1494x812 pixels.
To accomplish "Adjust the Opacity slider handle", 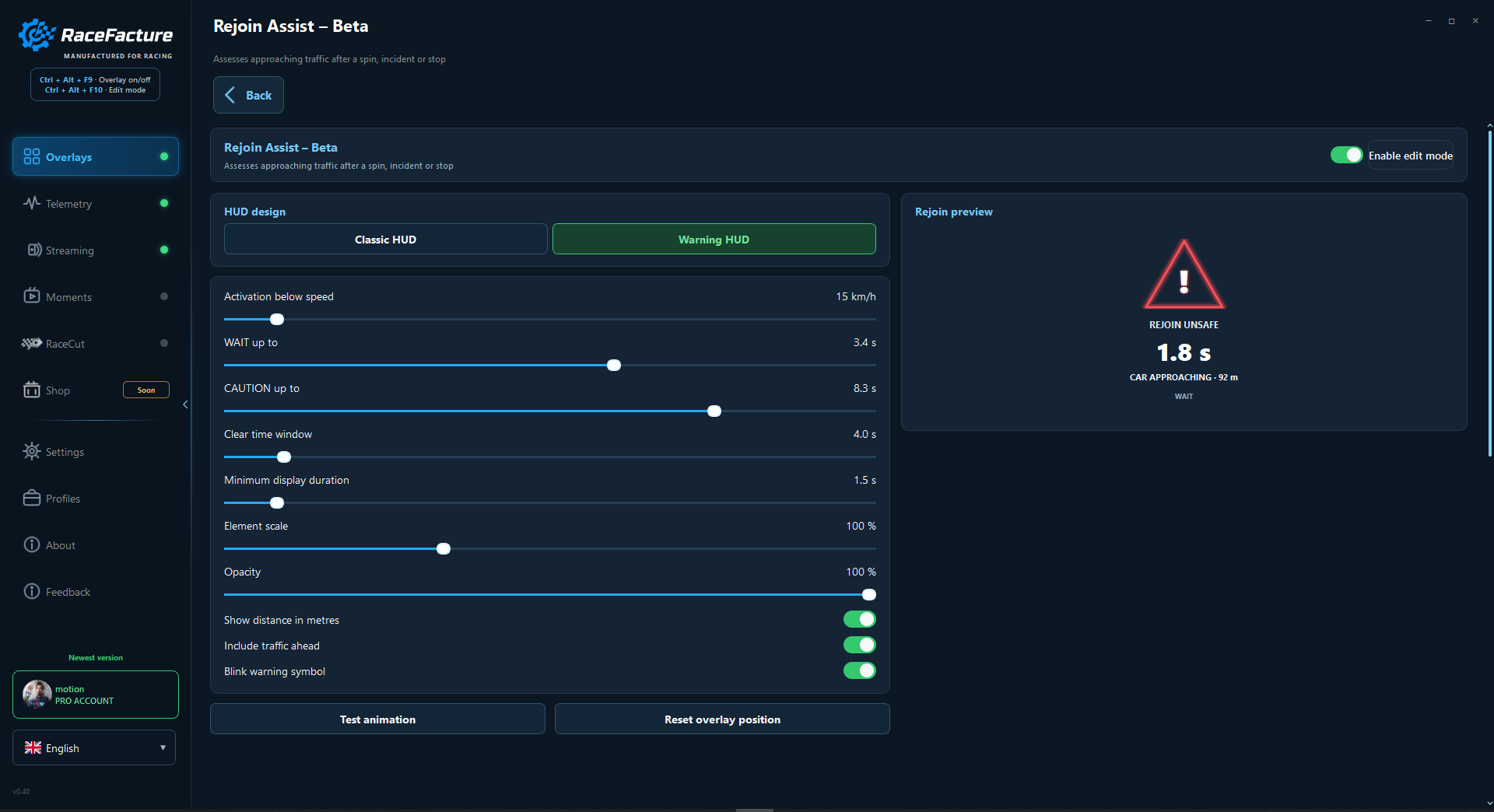I will [x=869, y=594].
